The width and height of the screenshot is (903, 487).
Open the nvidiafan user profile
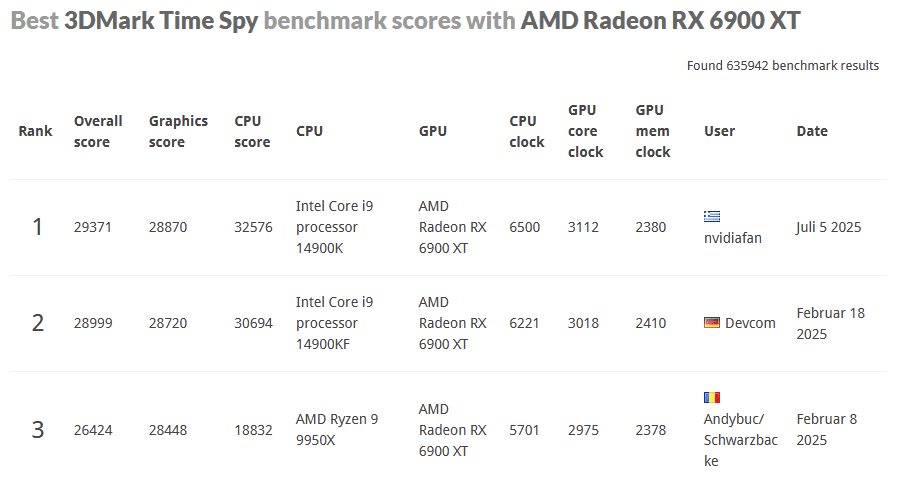tap(733, 238)
